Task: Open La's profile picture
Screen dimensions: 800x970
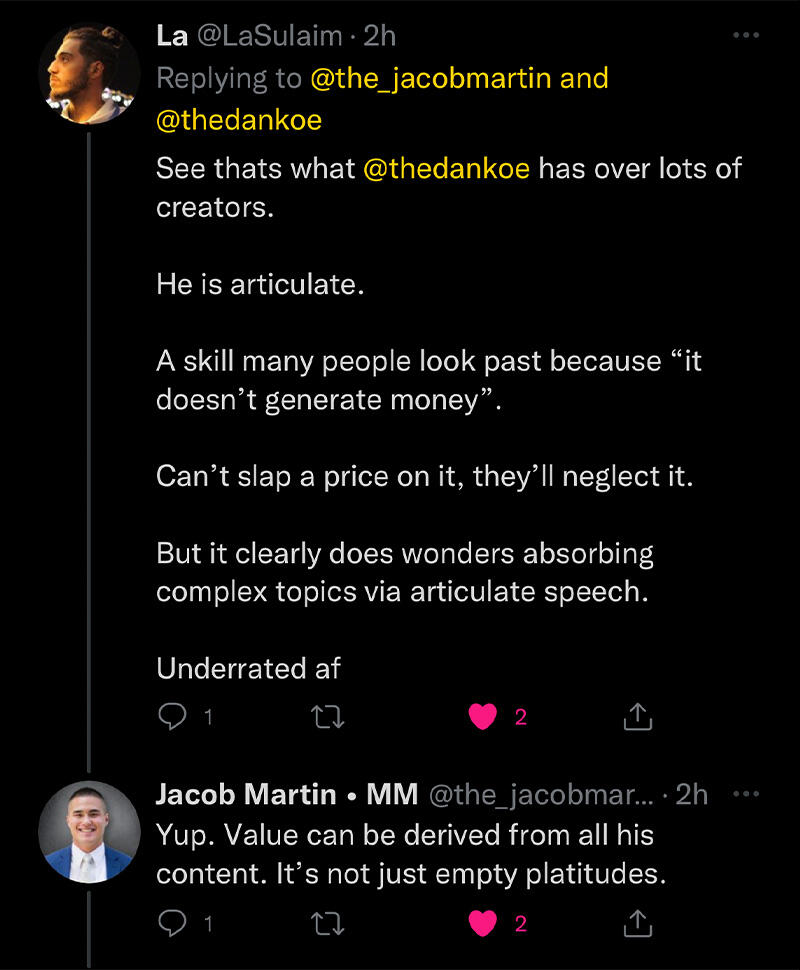Action: pos(88,76)
